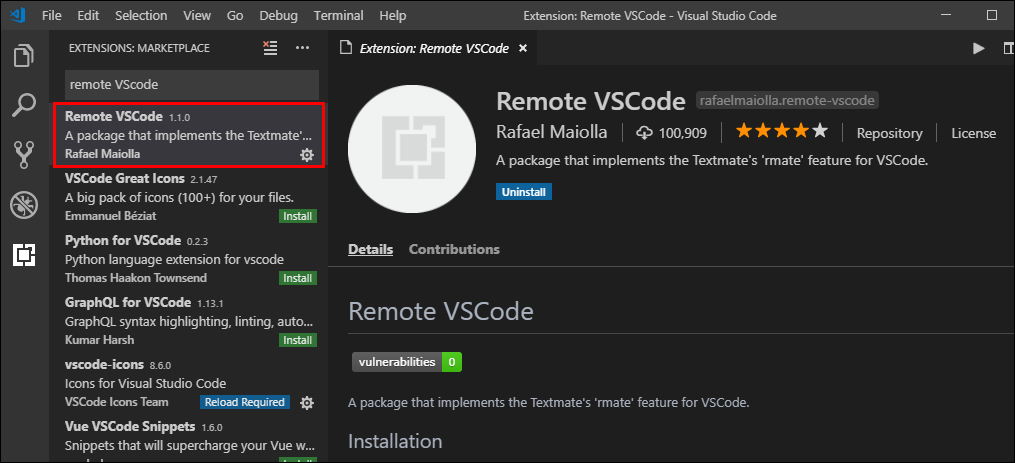Click the Uninstall button

click(524, 192)
